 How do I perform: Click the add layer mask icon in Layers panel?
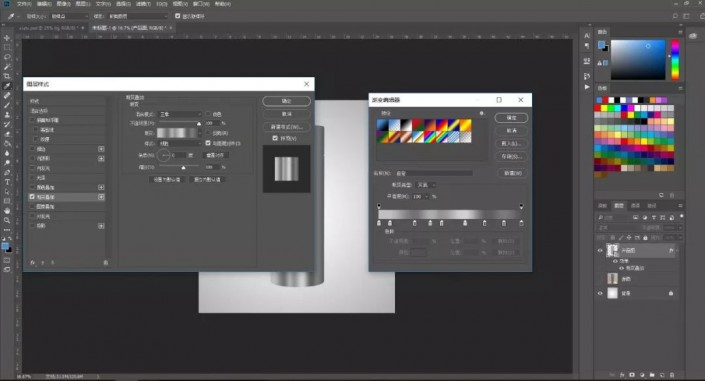pyautogui.click(x=632, y=375)
